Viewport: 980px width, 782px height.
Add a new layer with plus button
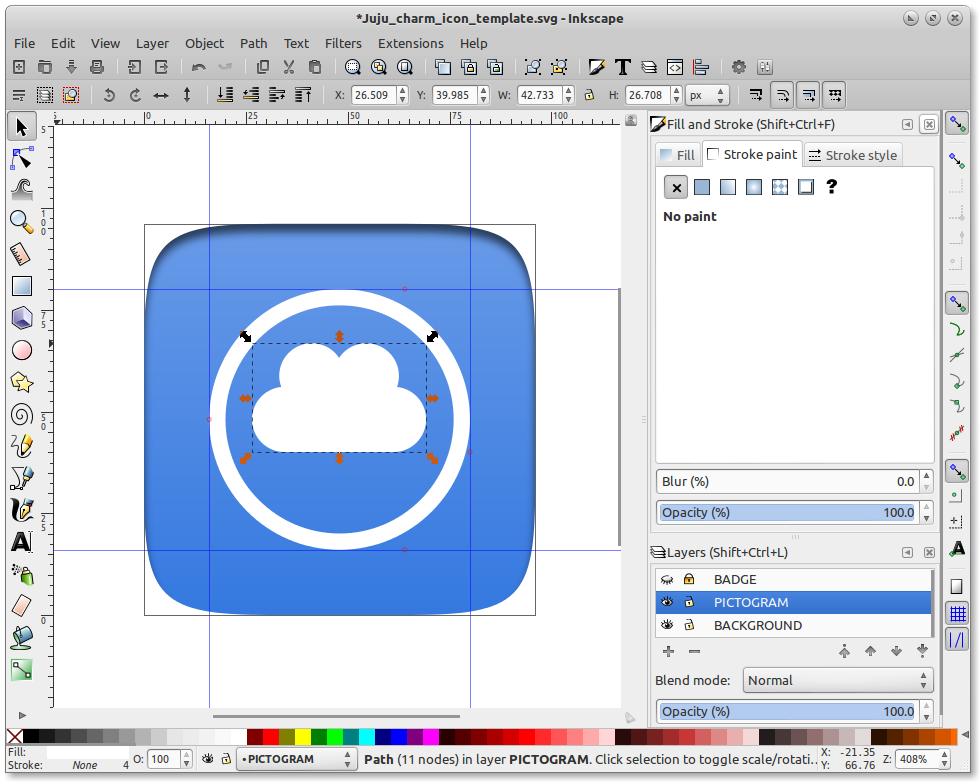(x=668, y=652)
